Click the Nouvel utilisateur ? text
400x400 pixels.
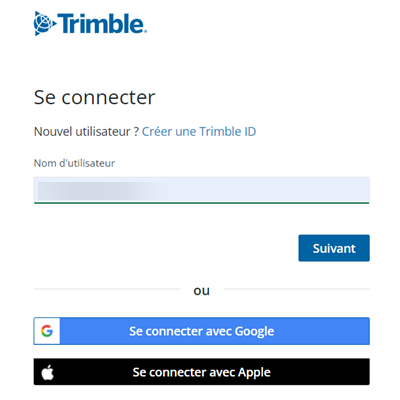tap(86, 132)
